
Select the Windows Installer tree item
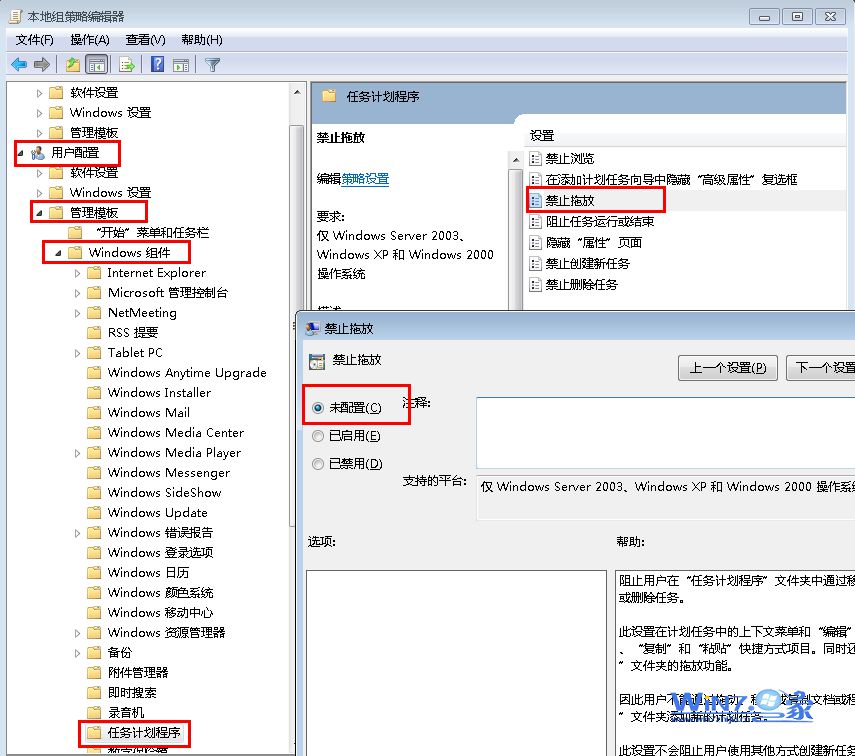click(x=159, y=393)
